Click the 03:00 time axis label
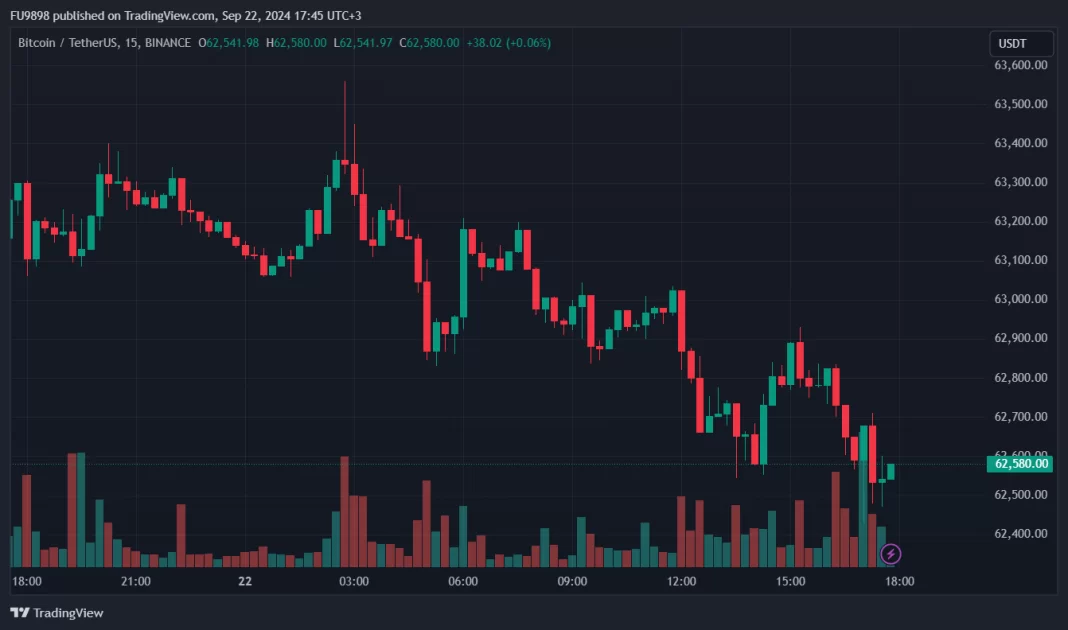Image resolution: width=1068 pixels, height=630 pixels. [x=354, y=581]
